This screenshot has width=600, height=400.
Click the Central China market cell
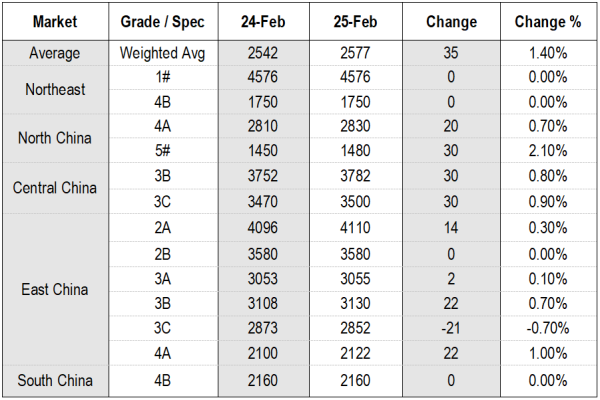(x=56, y=187)
